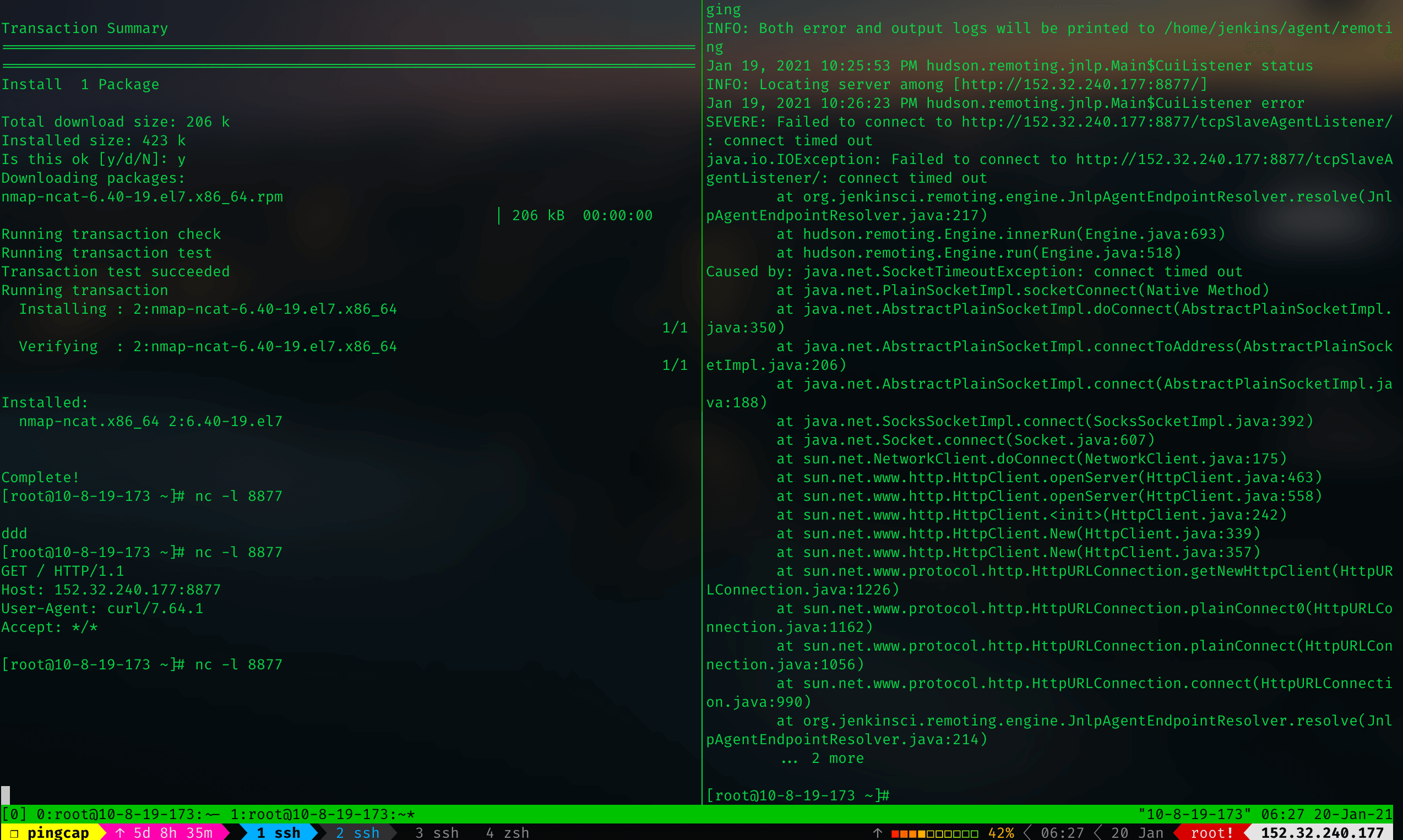Click the 'Is this ok [y/d/N]: y' prompt
The image size is (1403, 840).
(x=94, y=159)
